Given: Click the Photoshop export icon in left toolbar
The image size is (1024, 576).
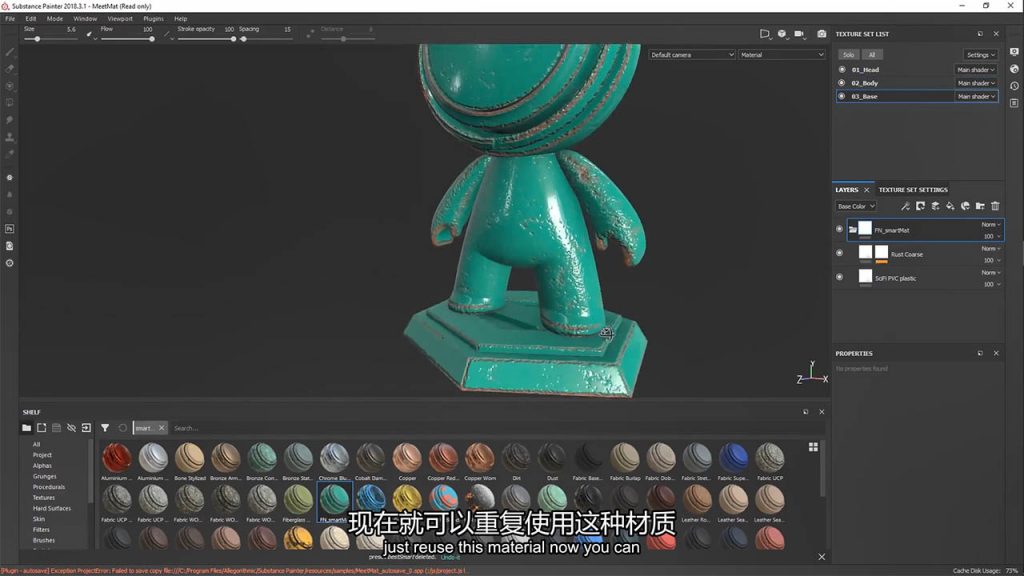Looking at the screenshot, I should [10, 229].
